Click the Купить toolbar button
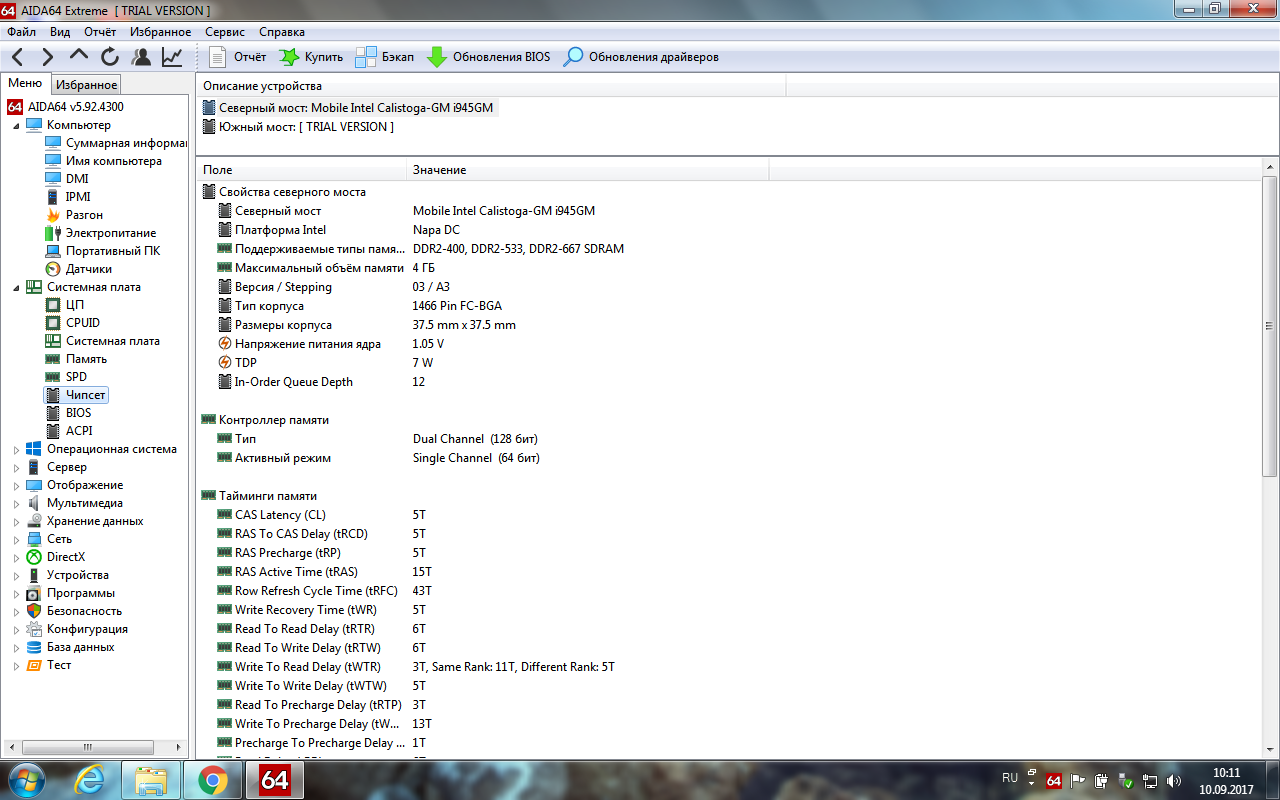This screenshot has width=1280, height=800. 311,57
